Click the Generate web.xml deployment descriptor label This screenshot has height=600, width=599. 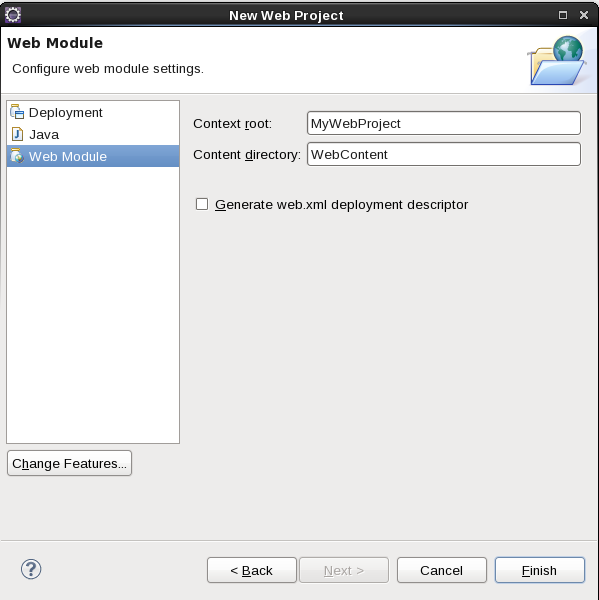[341, 205]
